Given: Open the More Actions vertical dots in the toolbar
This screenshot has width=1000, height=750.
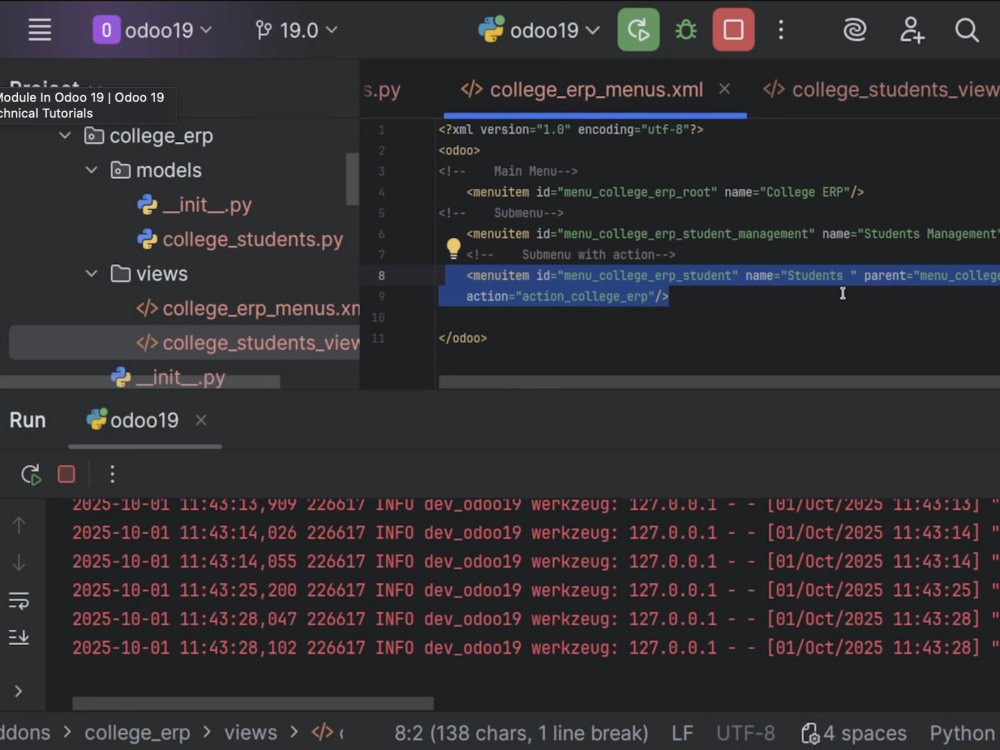Looking at the screenshot, I should pyautogui.click(x=781, y=30).
